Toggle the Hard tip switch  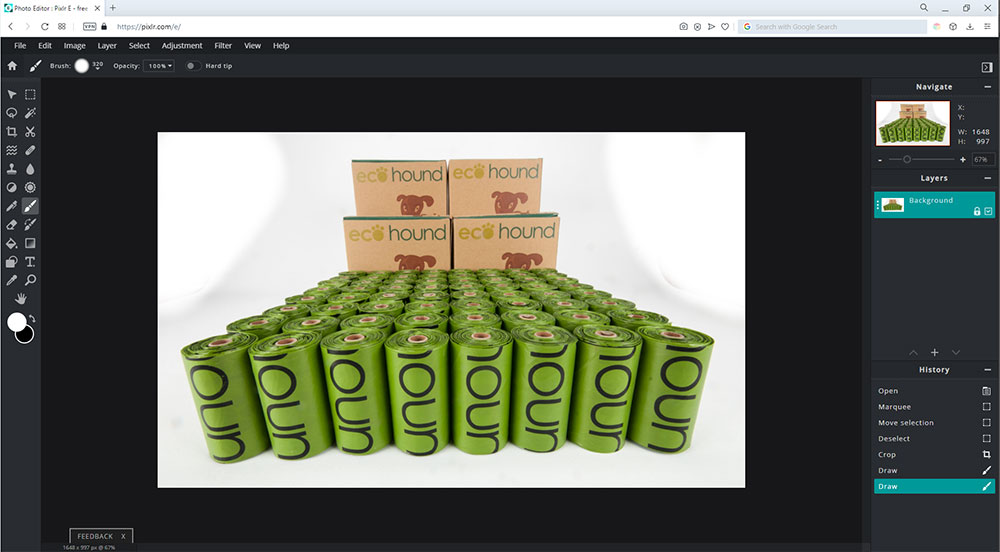tap(192, 66)
